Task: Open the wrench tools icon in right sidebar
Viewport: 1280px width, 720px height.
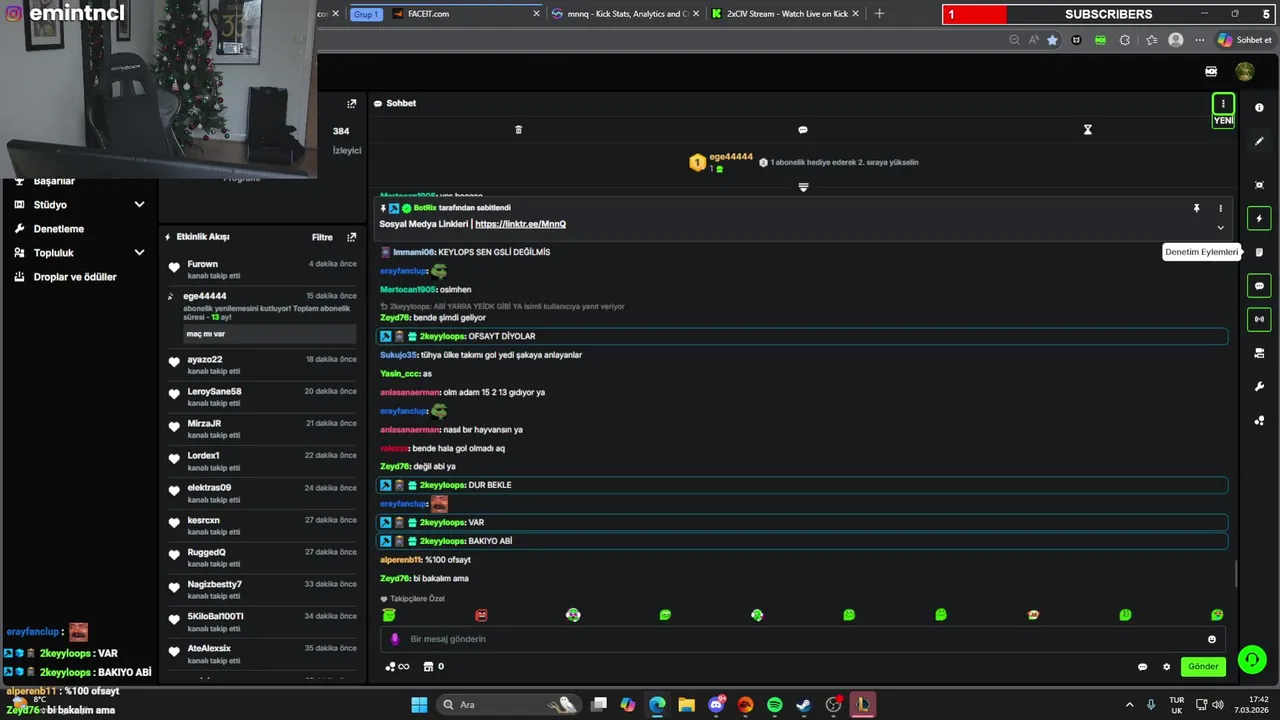Action: [x=1259, y=387]
